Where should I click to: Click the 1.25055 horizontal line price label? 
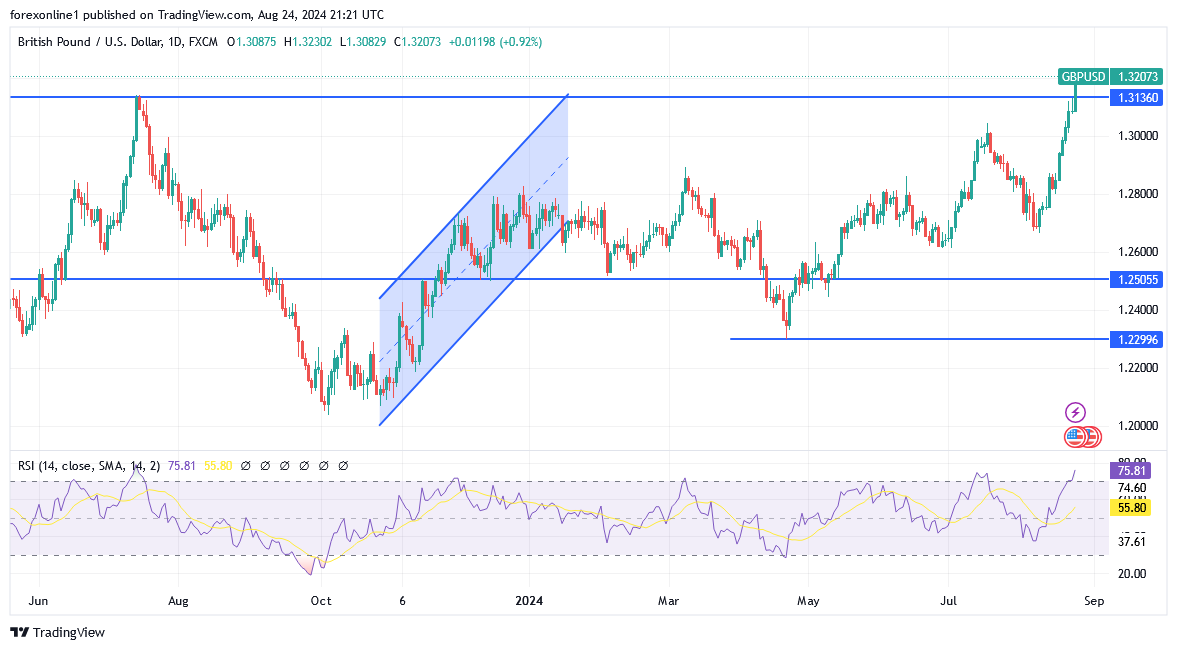1137,279
